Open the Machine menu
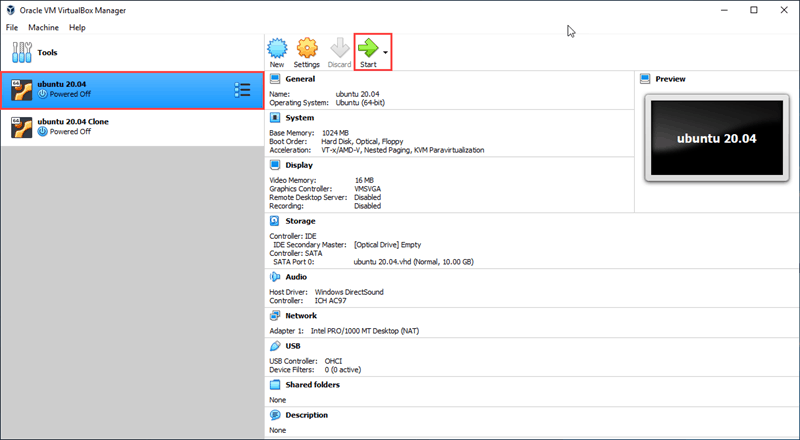800x440 pixels. click(x=43, y=28)
